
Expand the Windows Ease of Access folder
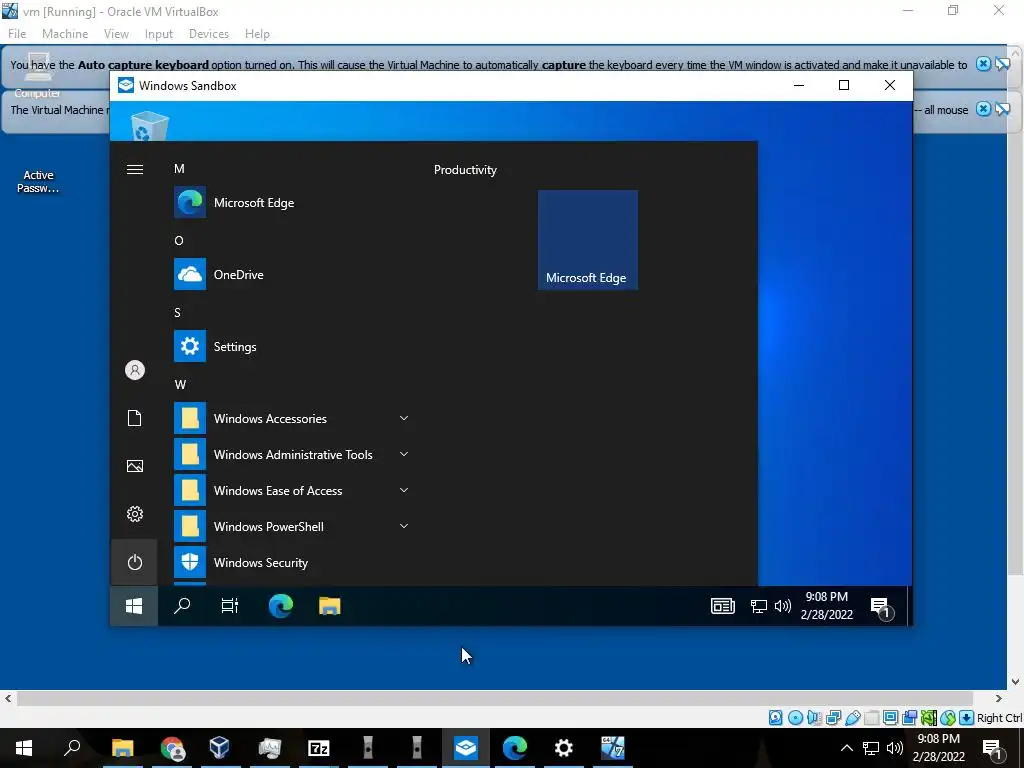pos(291,490)
